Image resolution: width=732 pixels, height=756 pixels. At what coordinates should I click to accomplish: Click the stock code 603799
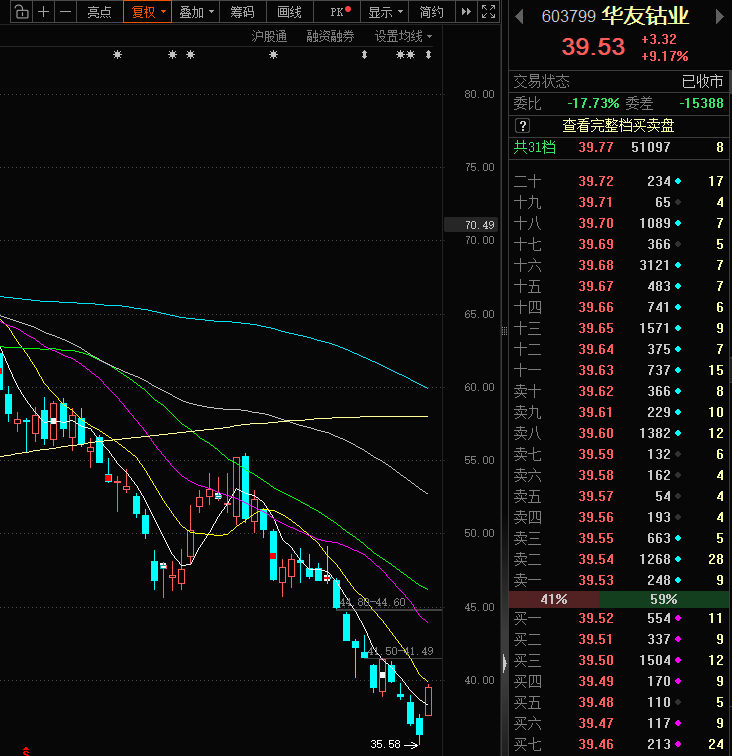click(569, 17)
